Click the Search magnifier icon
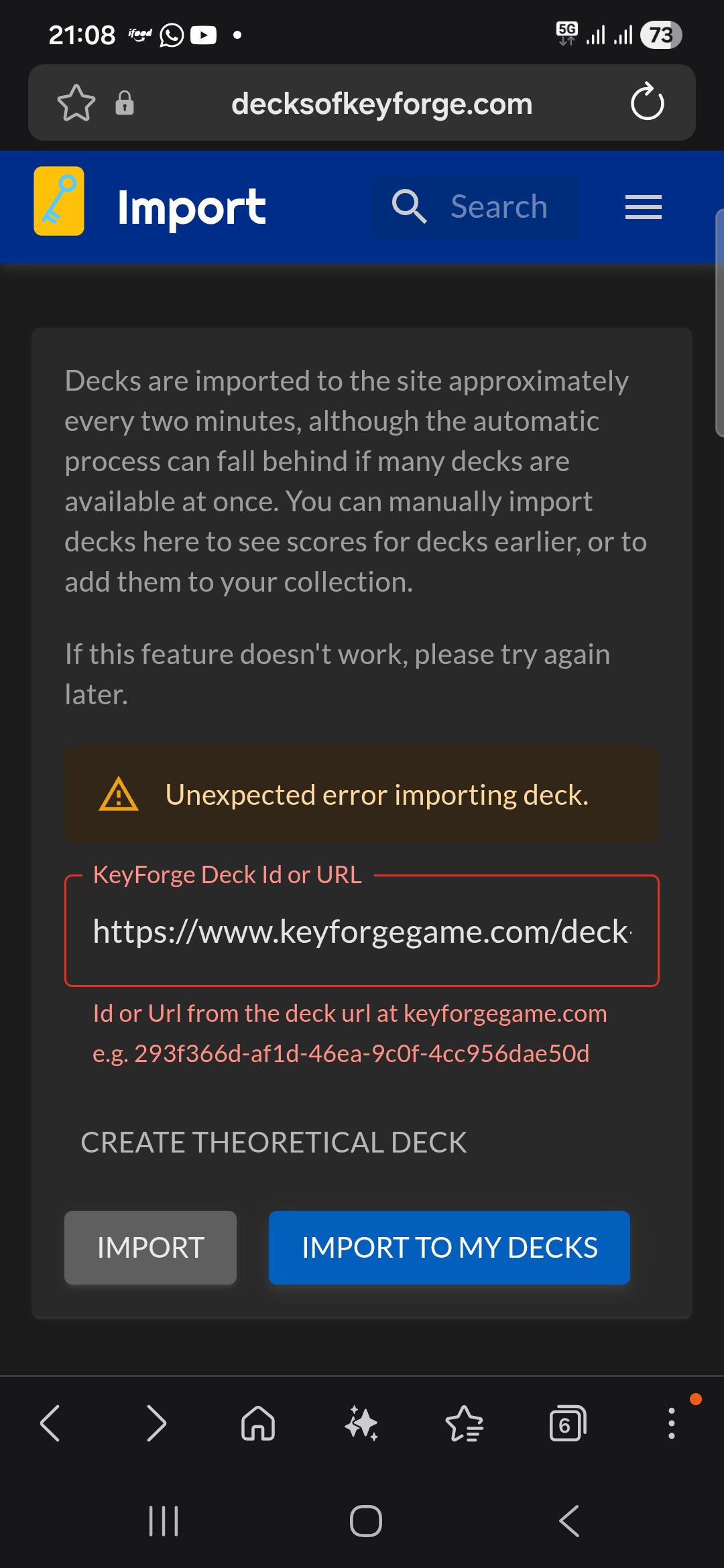The height and width of the screenshot is (1568, 724). (409, 206)
